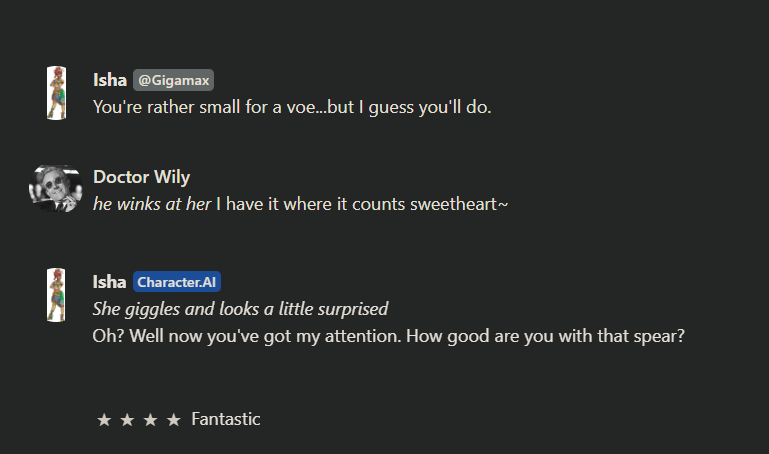Select the Isha name next to @Gigamax
This screenshot has height=454, width=769.
point(110,80)
